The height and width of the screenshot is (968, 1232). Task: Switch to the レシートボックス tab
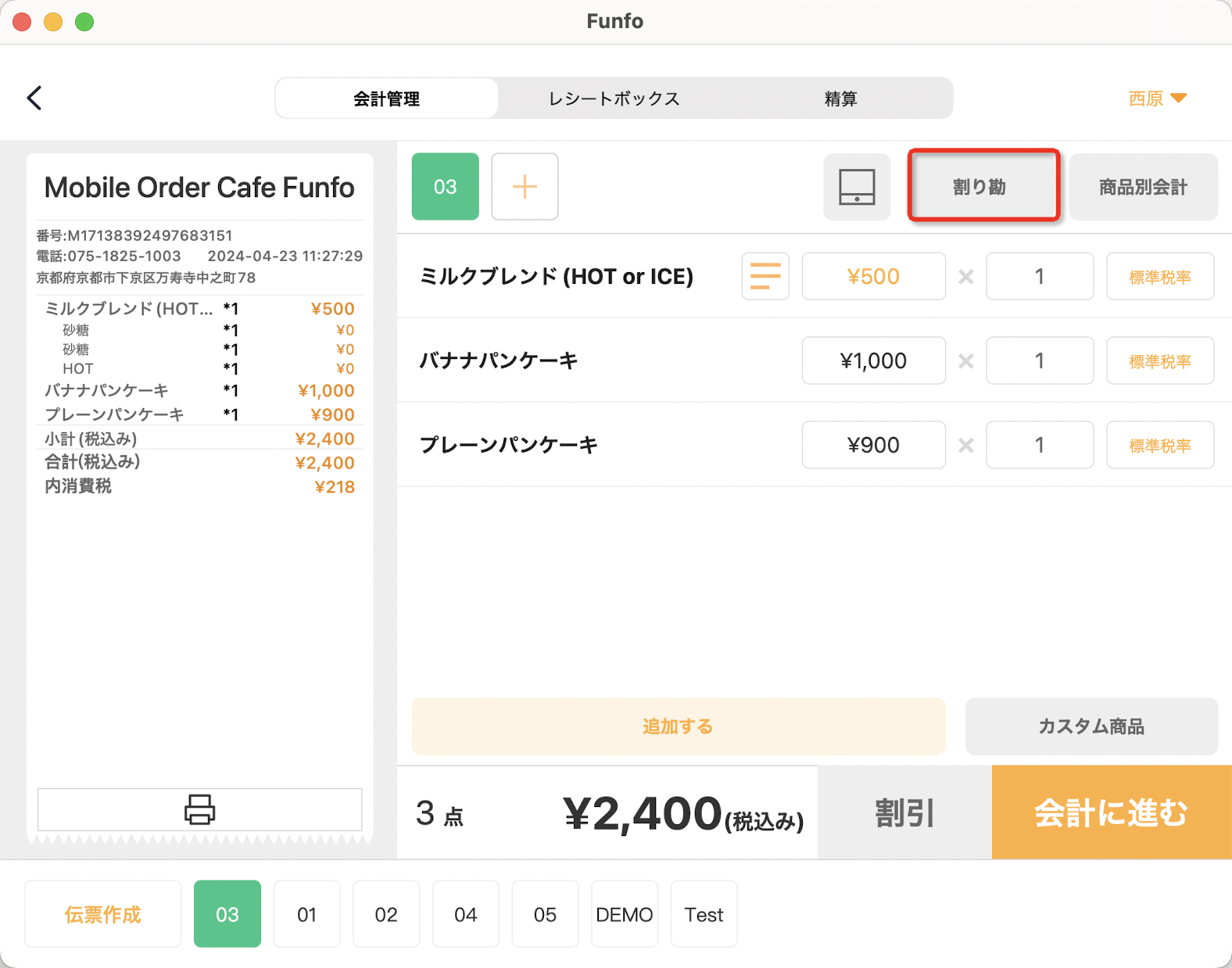tap(614, 99)
